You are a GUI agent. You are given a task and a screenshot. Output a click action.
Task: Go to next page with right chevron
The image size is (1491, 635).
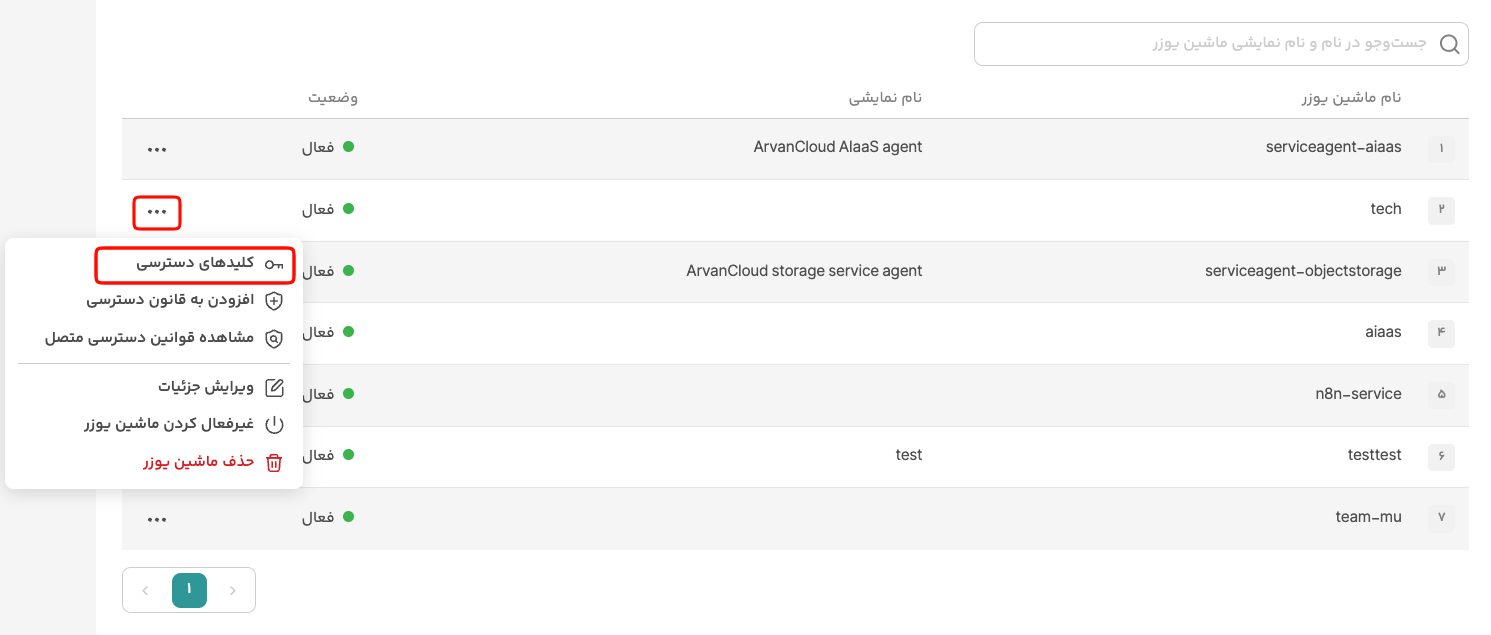233,590
